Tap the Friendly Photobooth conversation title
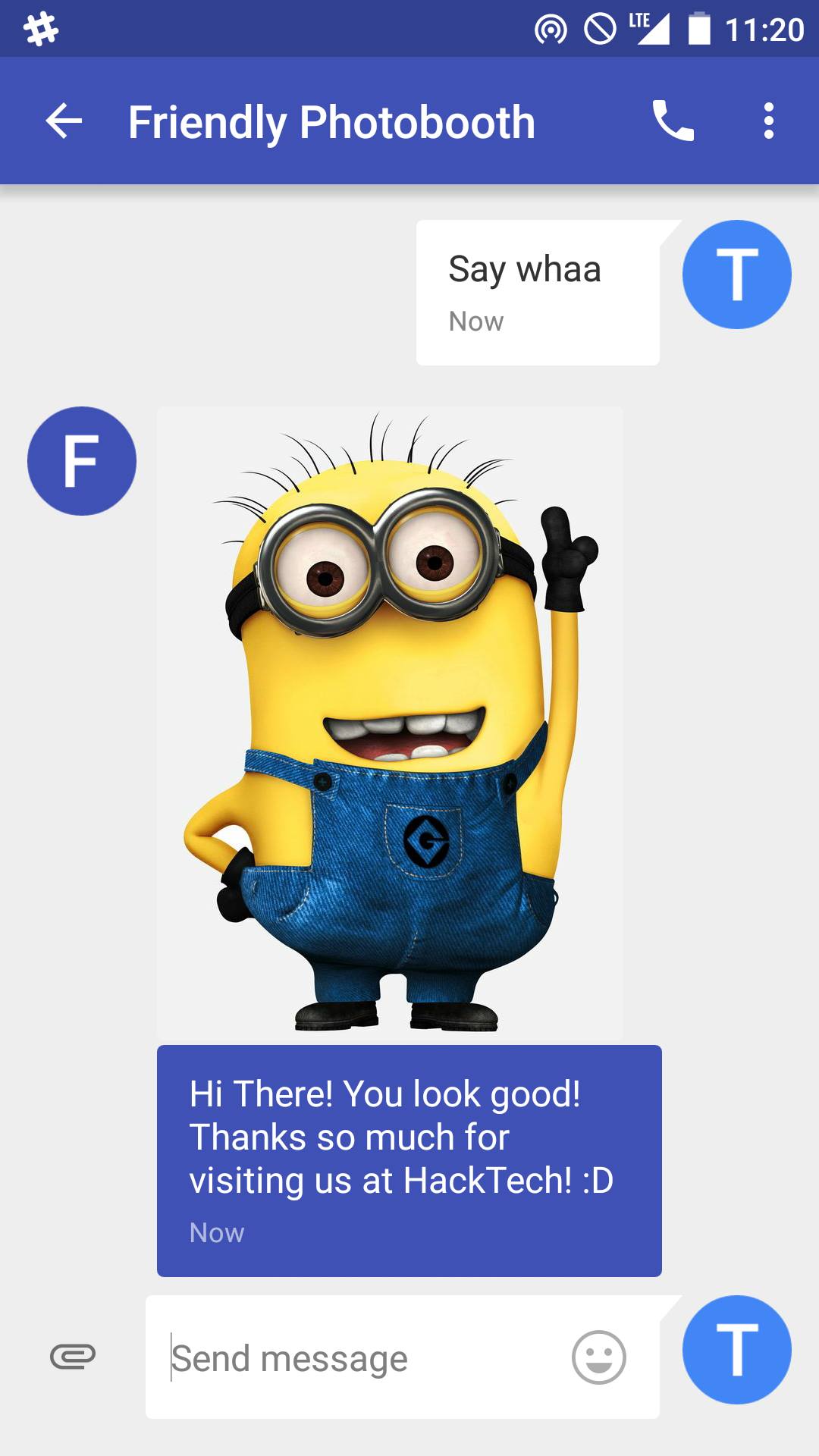This screenshot has height=1456, width=819. 331,122
